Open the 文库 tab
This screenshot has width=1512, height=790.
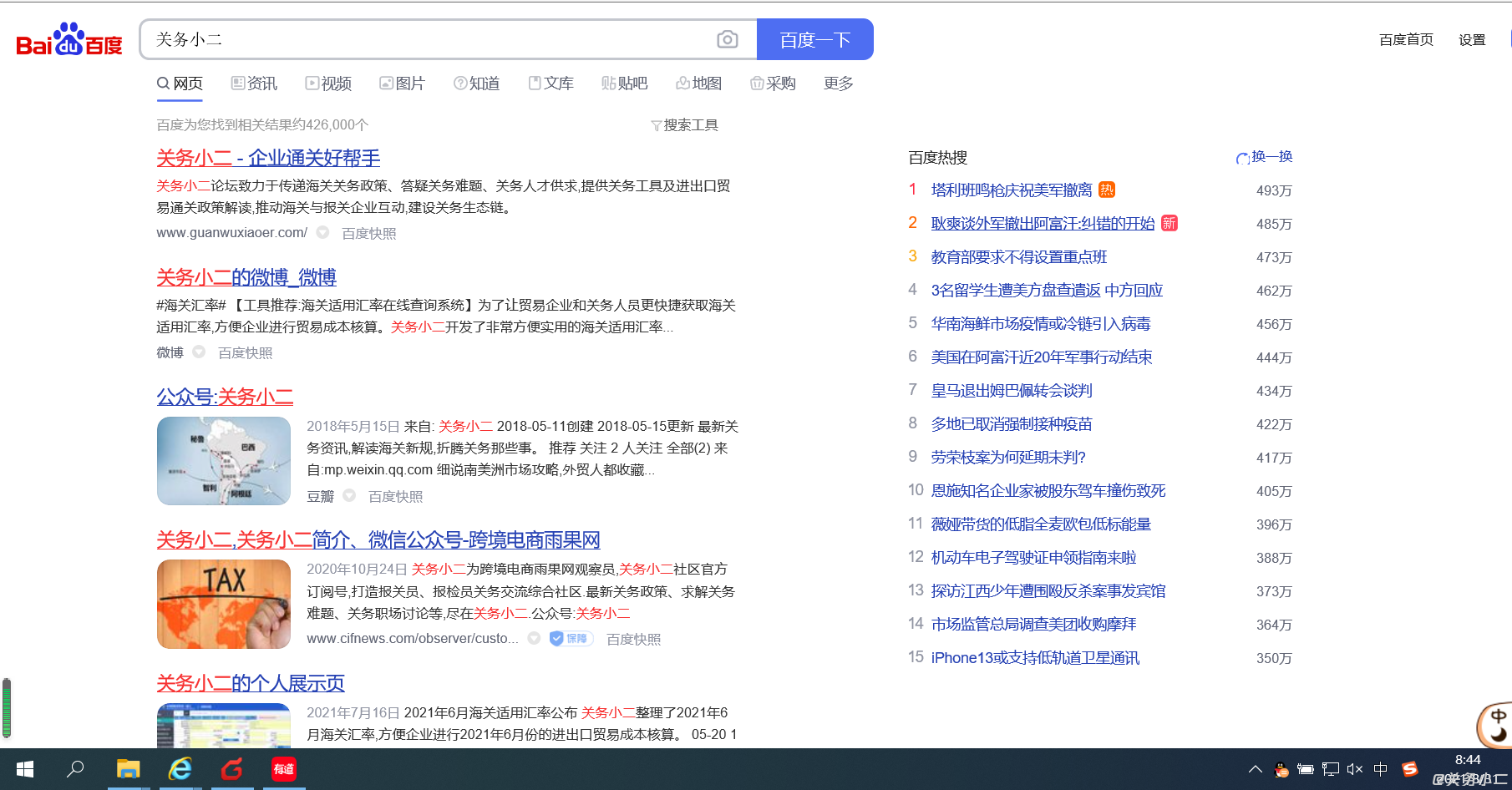[551, 84]
